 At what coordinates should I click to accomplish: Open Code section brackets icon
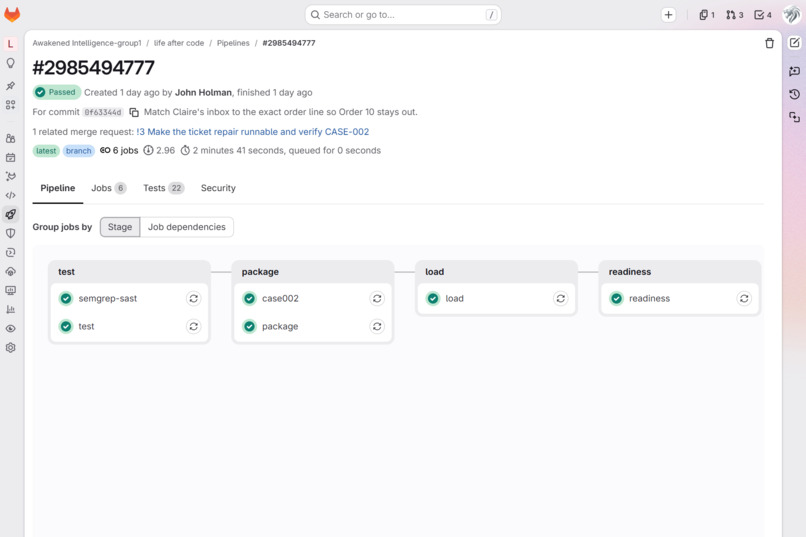[10, 195]
